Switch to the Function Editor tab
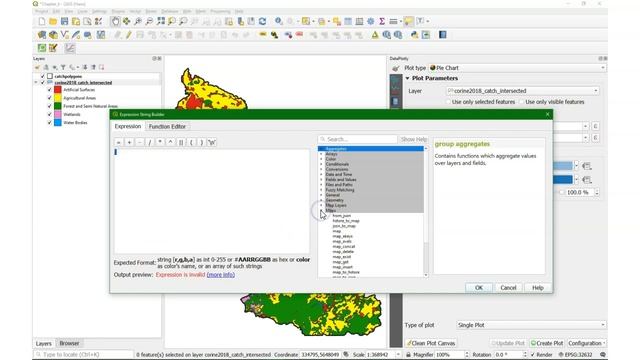Screen dimensions: 640x360 (167, 127)
